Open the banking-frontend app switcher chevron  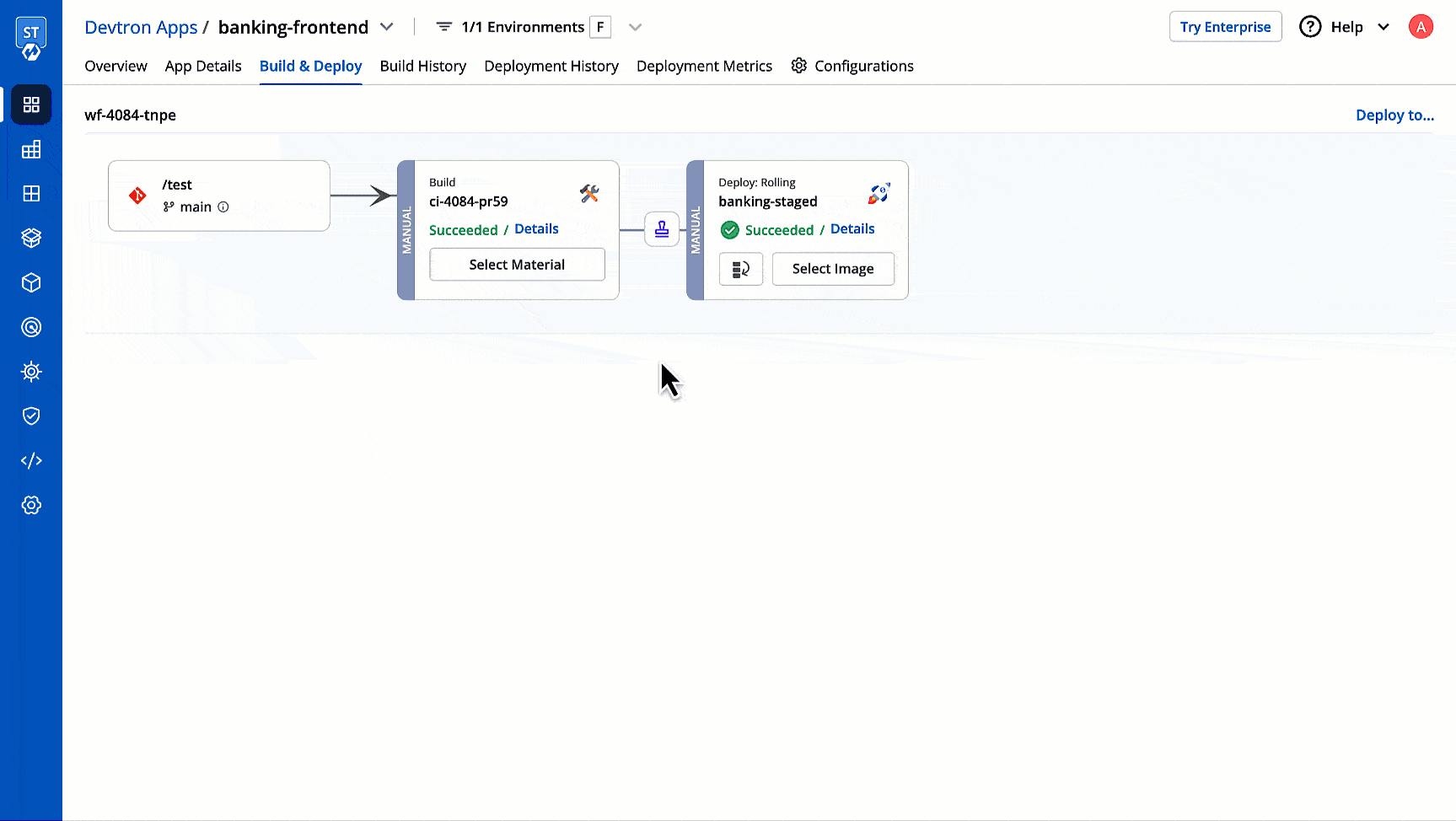(387, 26)
